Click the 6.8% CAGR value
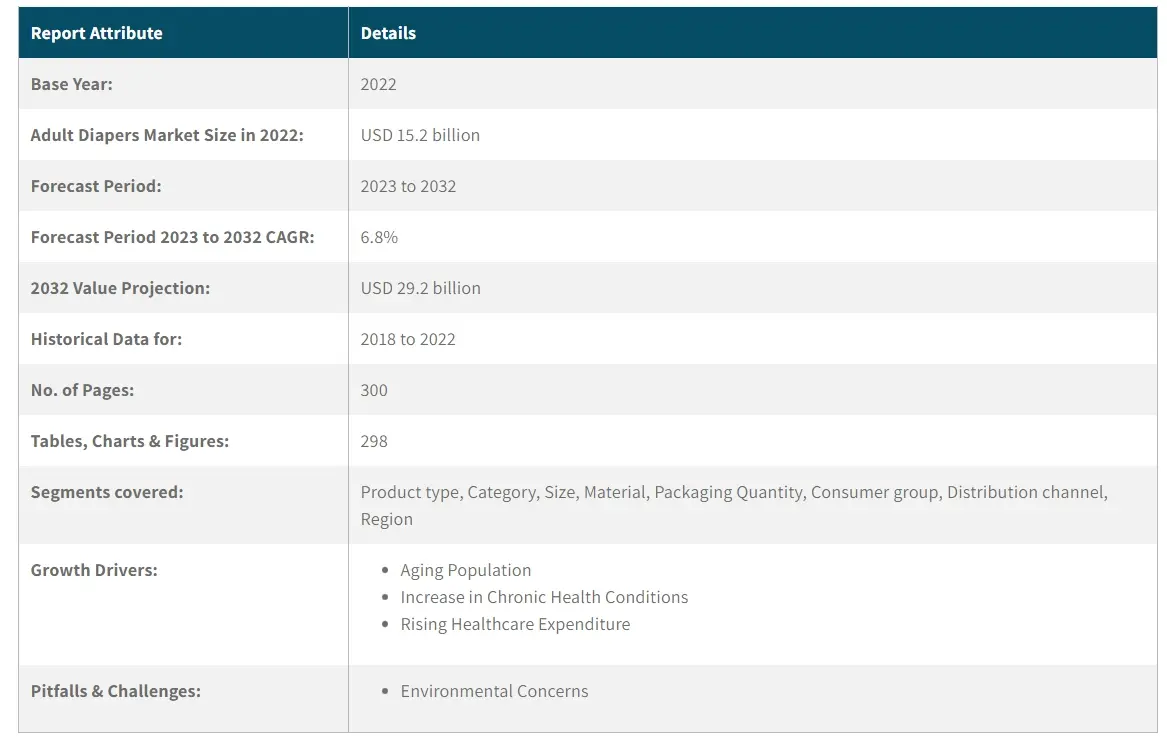 tap(379, 237)
